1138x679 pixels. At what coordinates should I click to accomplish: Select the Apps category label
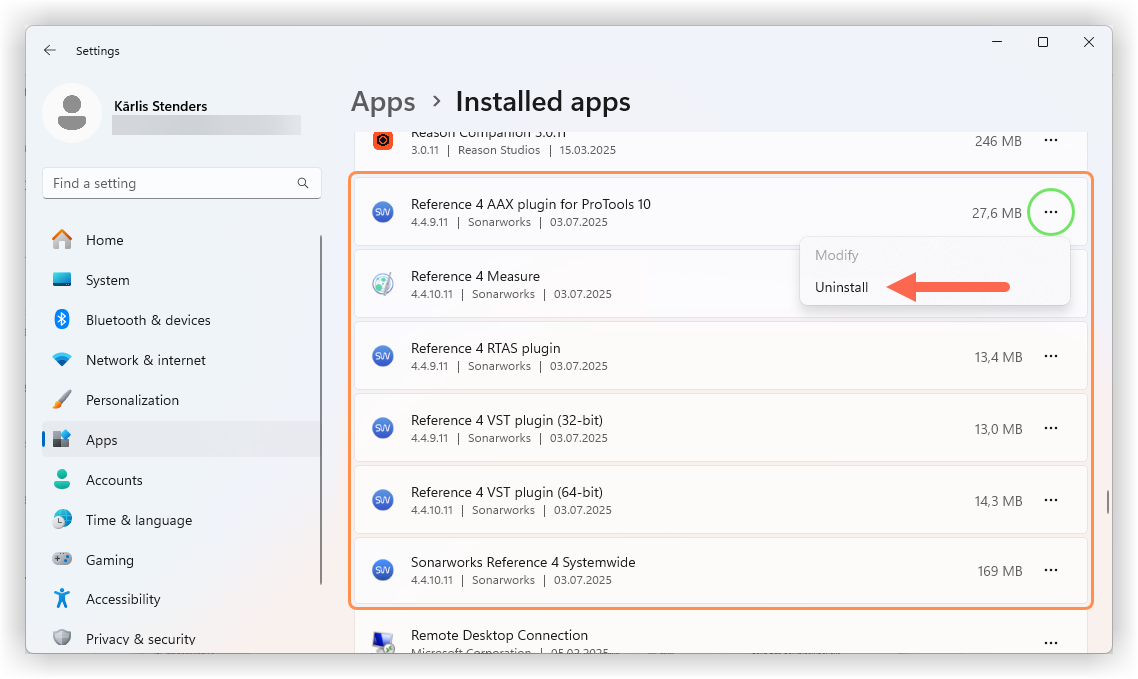click(x=102, y=440)
